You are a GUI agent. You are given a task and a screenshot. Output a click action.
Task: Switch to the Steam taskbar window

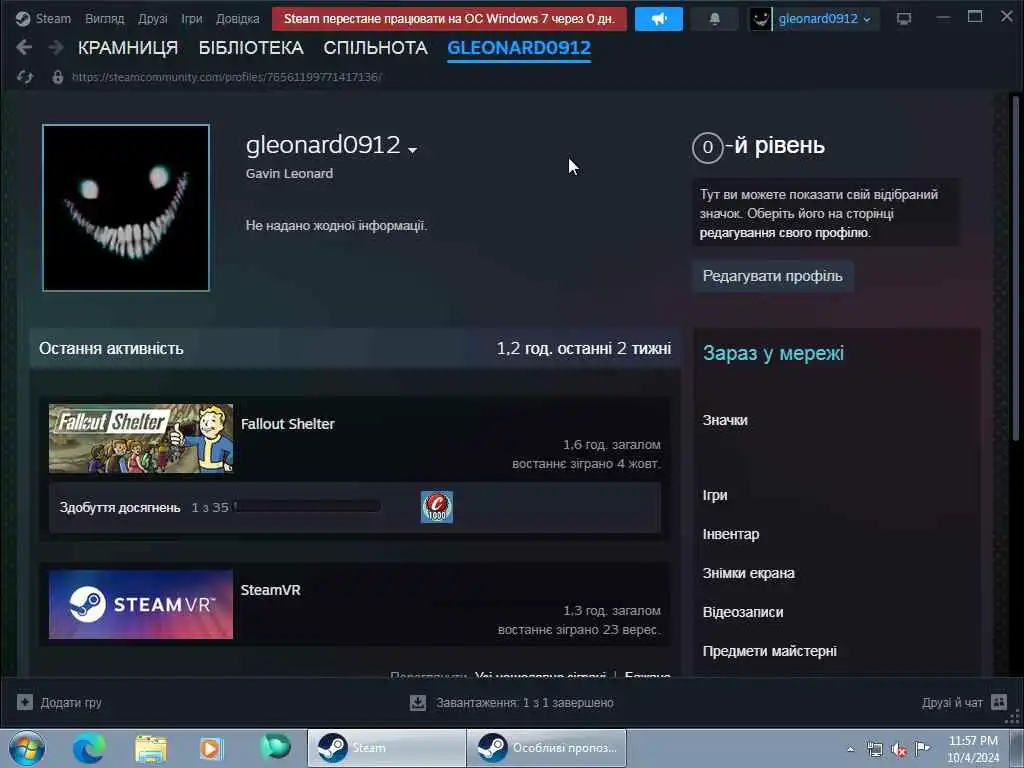point(386,748)
